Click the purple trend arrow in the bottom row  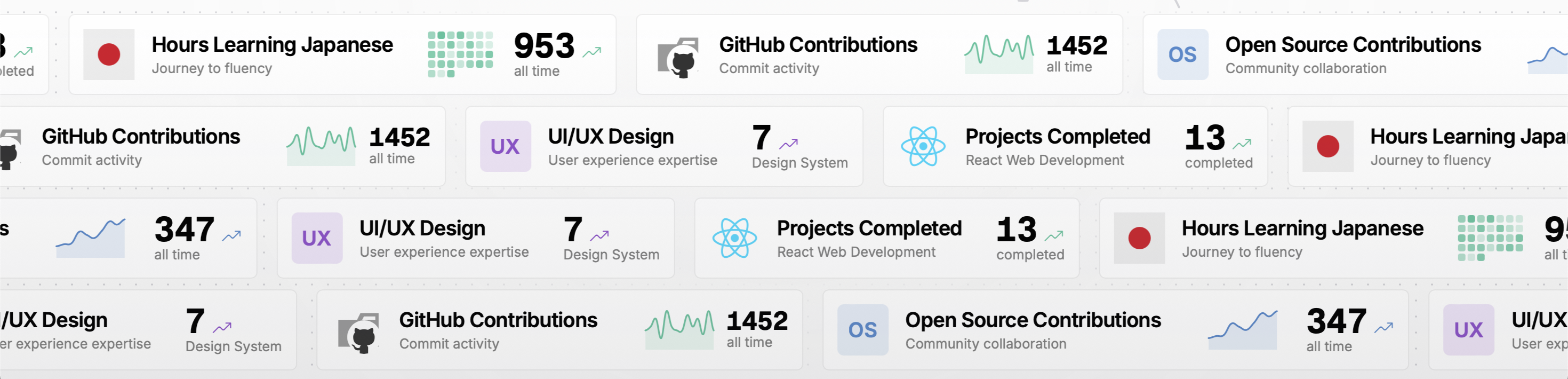[222, 328]
